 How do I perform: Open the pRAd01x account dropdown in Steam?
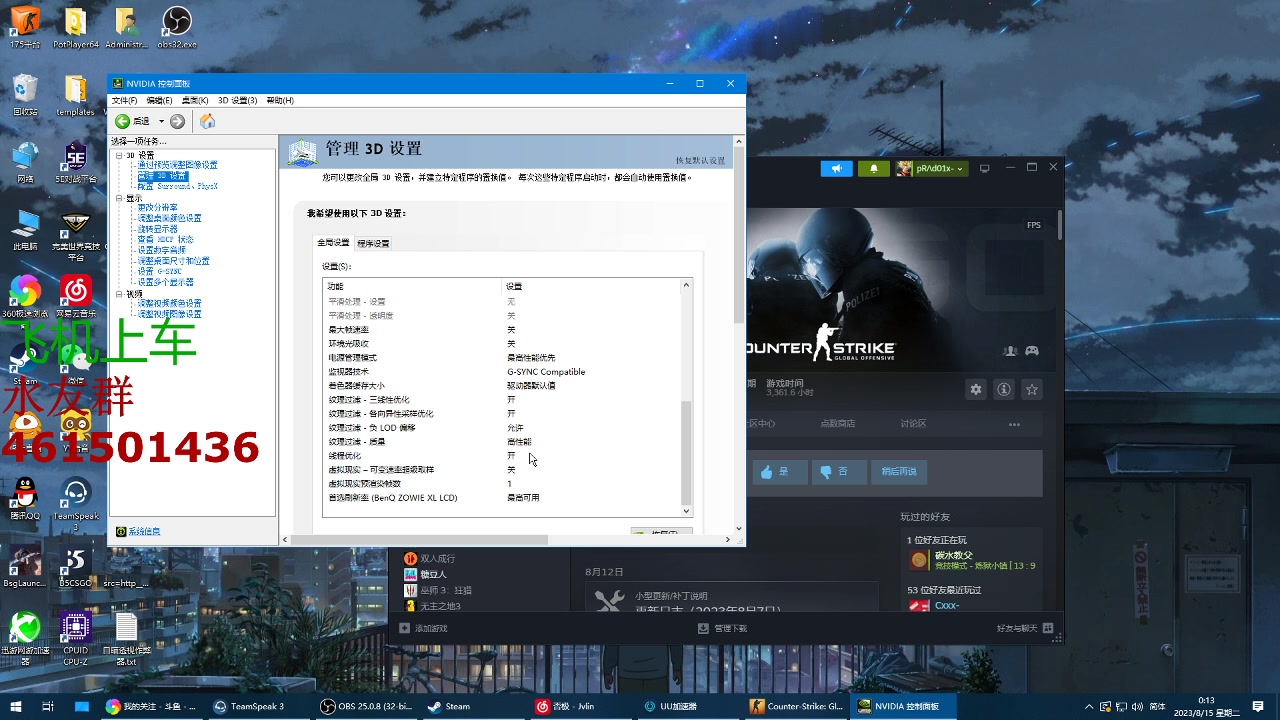931,168
